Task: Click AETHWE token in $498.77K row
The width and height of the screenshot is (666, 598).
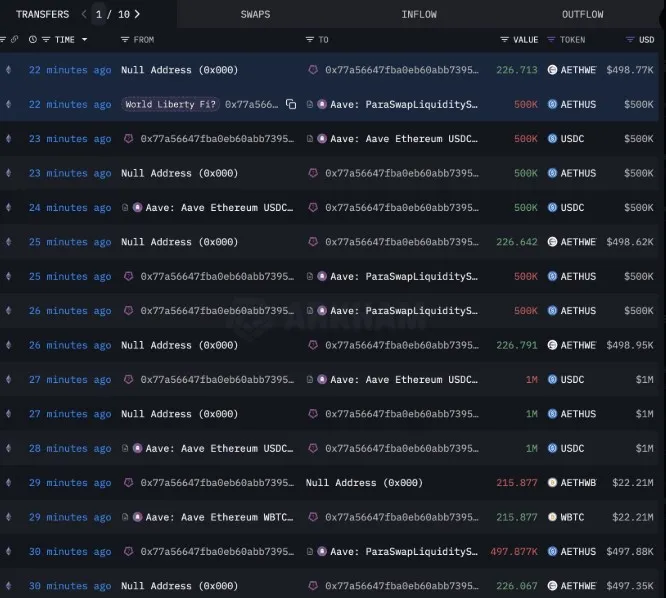Action: (578, 70)
